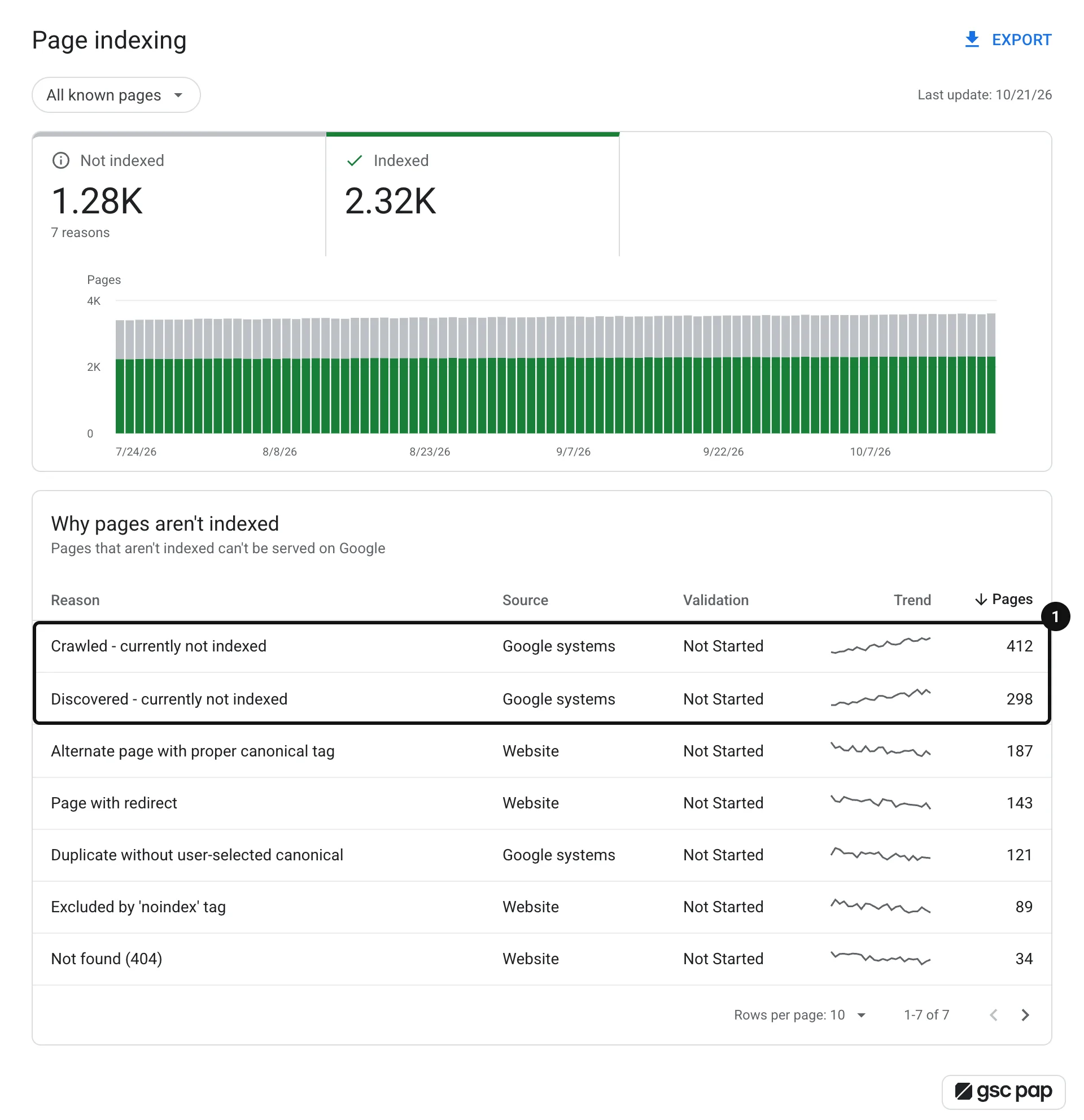Click the down arrow sort icon beside Pages

[x=981, y=599]
